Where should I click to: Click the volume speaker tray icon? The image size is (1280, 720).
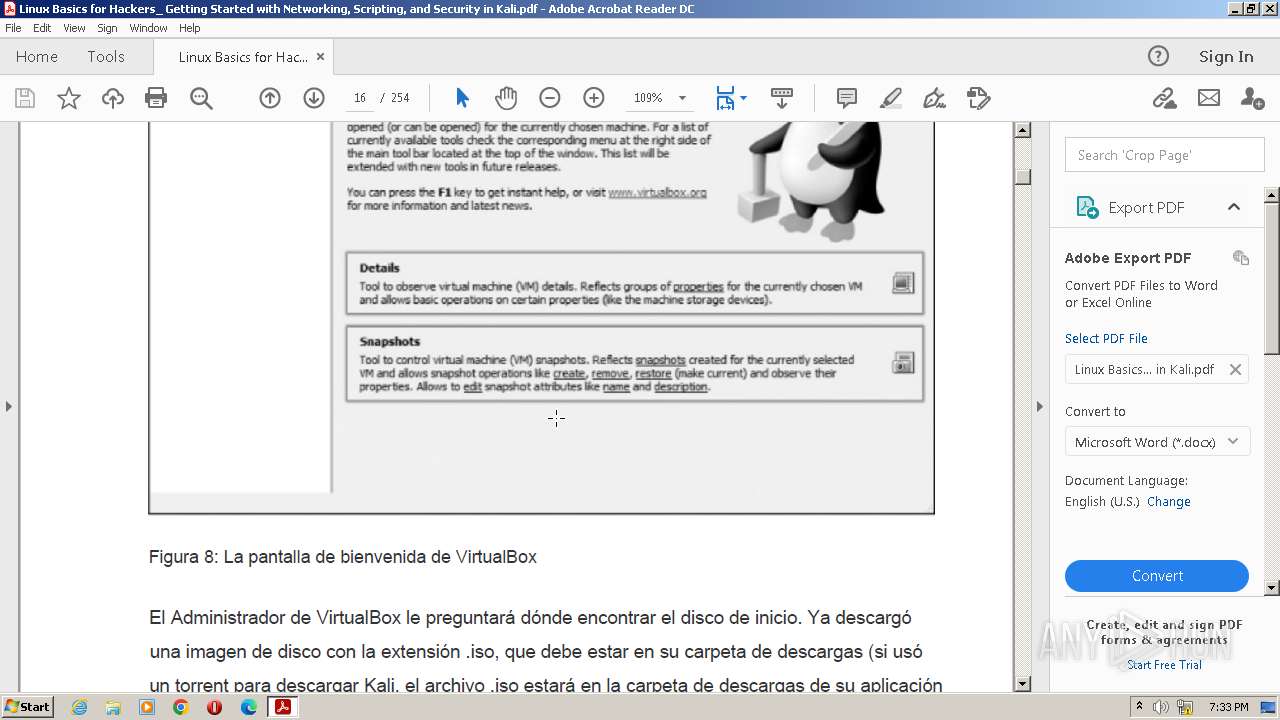click(x=1160, y=707)
